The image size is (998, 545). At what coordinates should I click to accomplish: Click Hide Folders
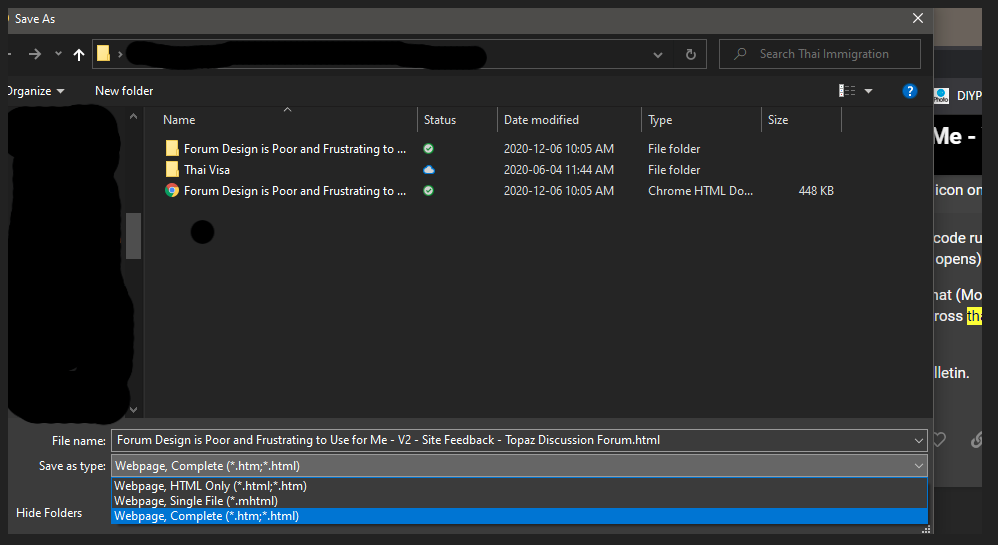[x=49, y=513]
